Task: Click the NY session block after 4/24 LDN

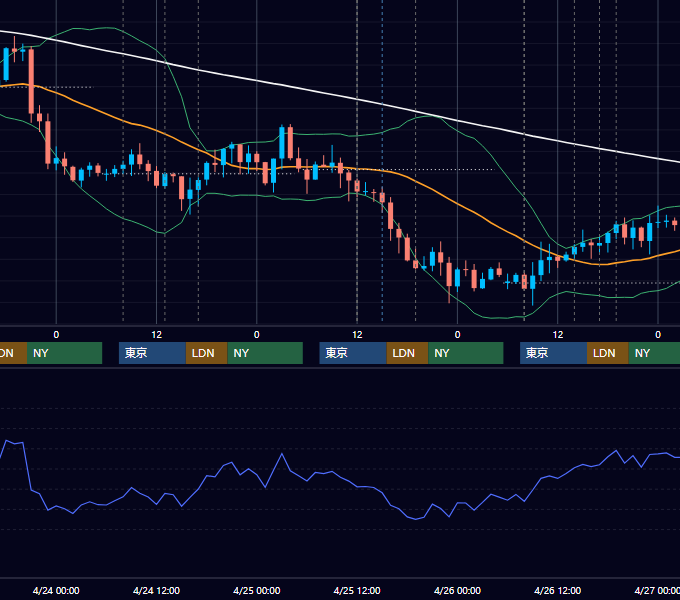Action: point(265,353)
